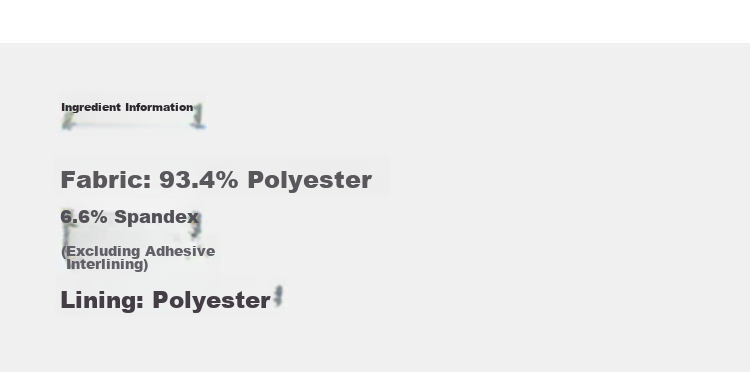
Task: Click the Lining: label
Action: coord(102,301)
